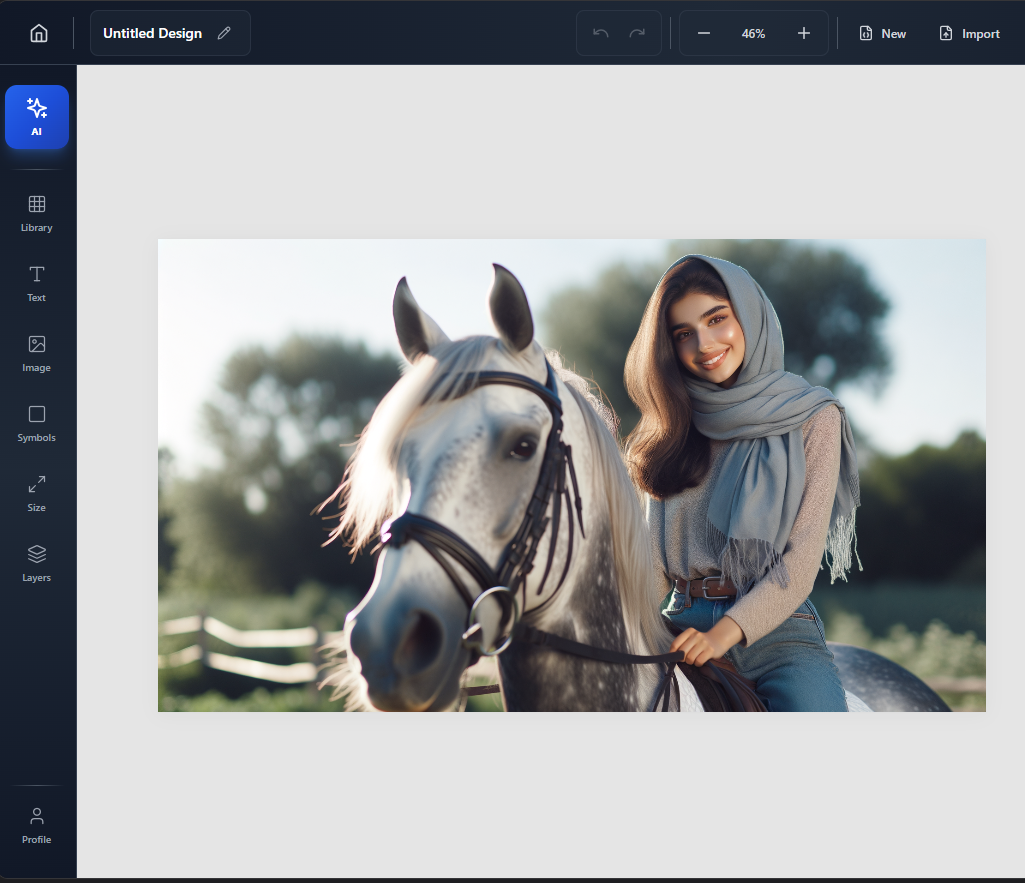Open the Profile menu
Screen dimensions: 1025x883
point(37,825)
